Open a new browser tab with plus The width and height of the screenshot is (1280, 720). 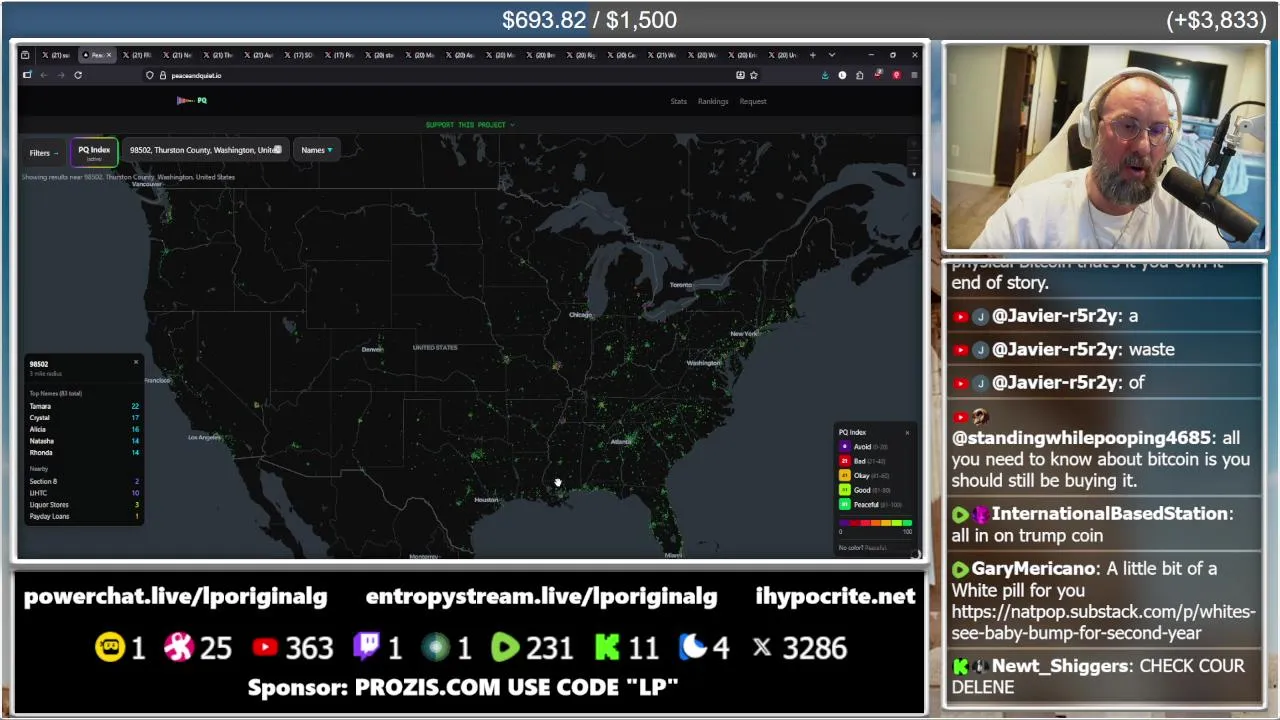point(813,55)
